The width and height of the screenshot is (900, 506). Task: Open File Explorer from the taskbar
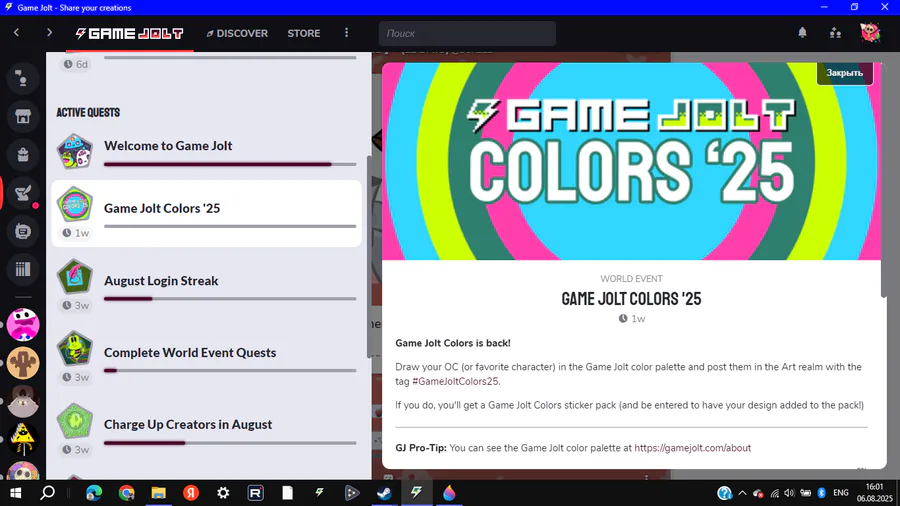click(x=158, y=493)
